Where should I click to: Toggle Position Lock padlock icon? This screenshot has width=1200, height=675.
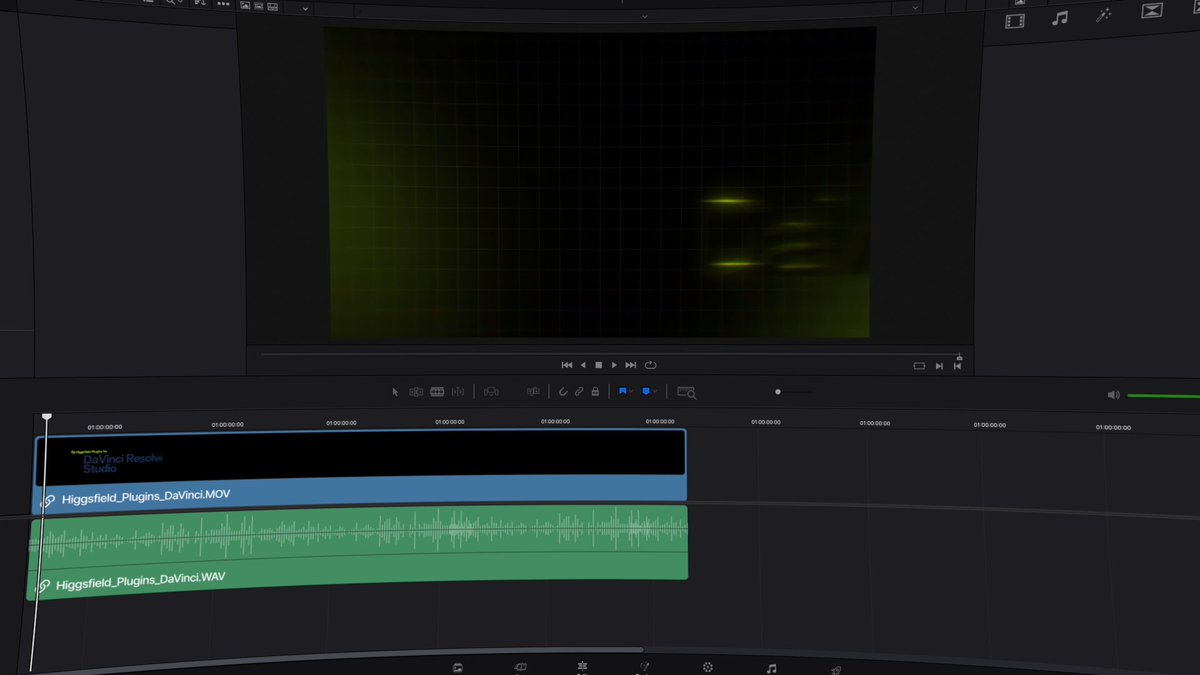(595, 392)
